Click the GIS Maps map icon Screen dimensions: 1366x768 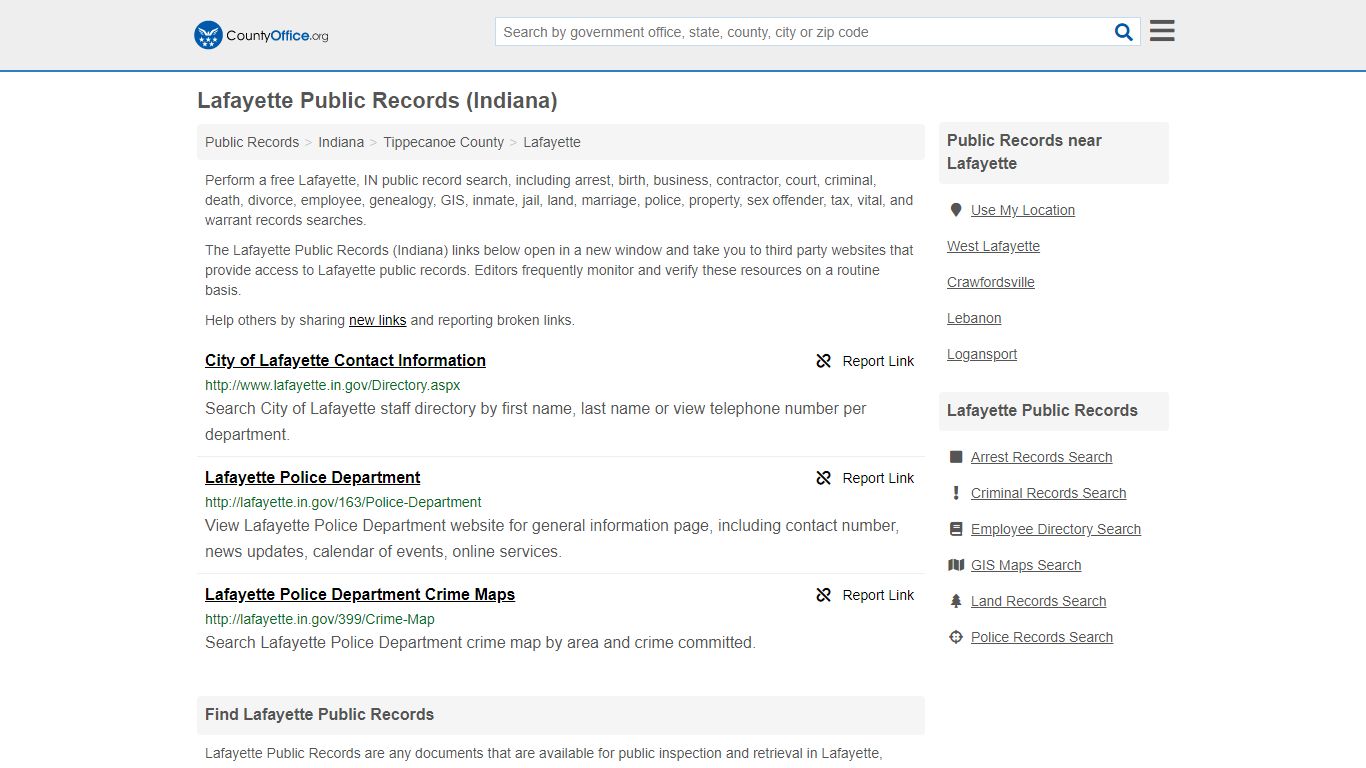pyautogui.click(x=956, y=565)
